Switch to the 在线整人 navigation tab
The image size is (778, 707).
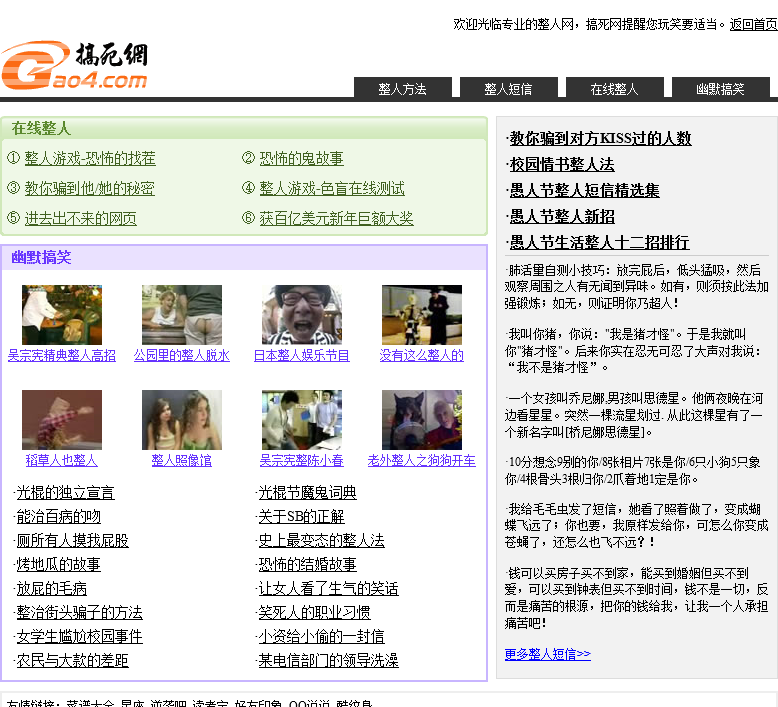click(x=614, y=88)
